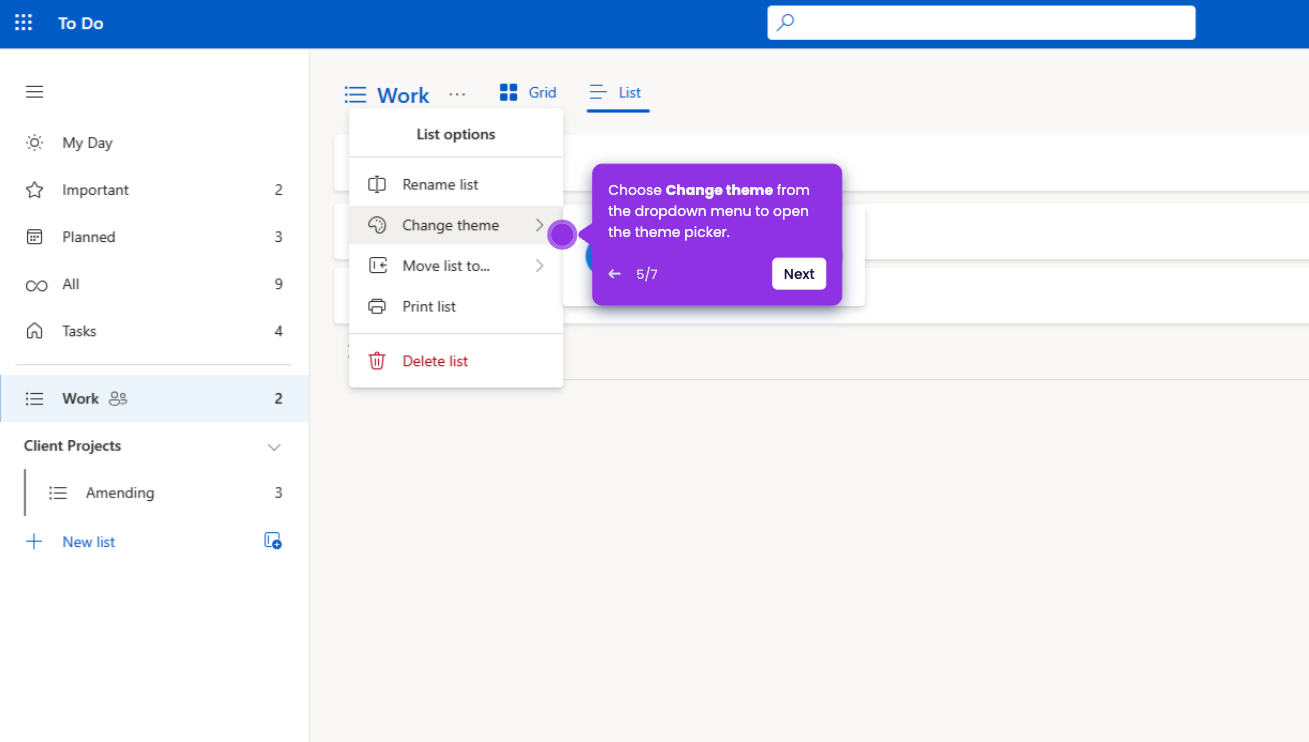The height and width of the screenshot is (742, 1309).
Task: Click the count 4 beside Tasks
Action: [x=279, y=331]
